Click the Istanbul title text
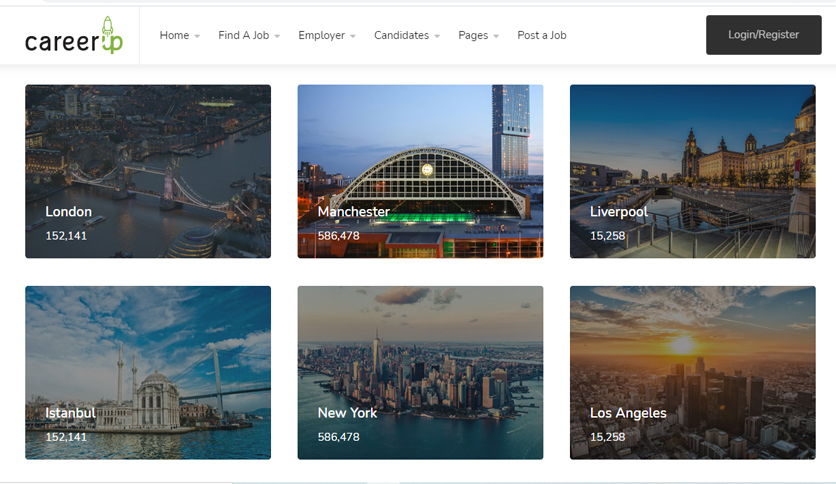 pos(70,413)
